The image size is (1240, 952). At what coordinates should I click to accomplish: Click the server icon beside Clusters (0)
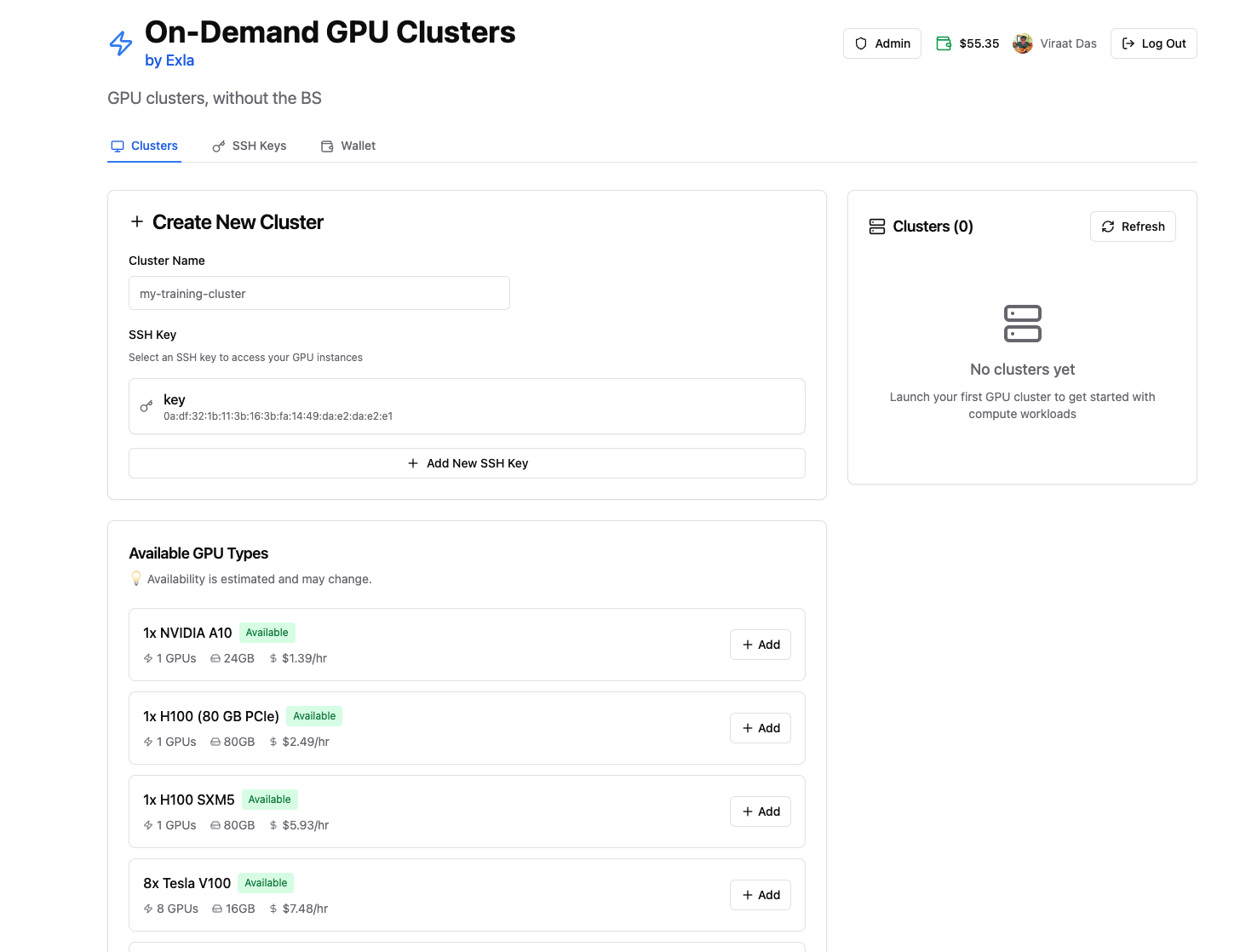877,227
